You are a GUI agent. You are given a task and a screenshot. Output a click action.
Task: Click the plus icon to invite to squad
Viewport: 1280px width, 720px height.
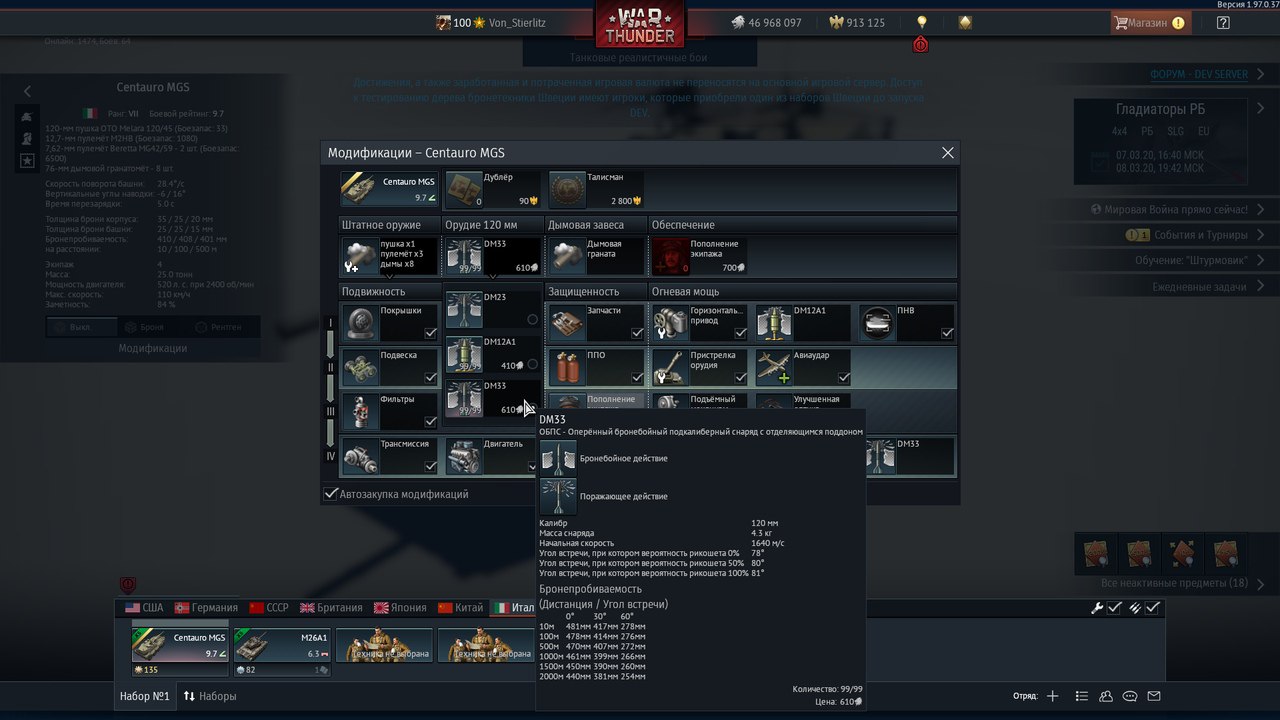coord(1052,696)
